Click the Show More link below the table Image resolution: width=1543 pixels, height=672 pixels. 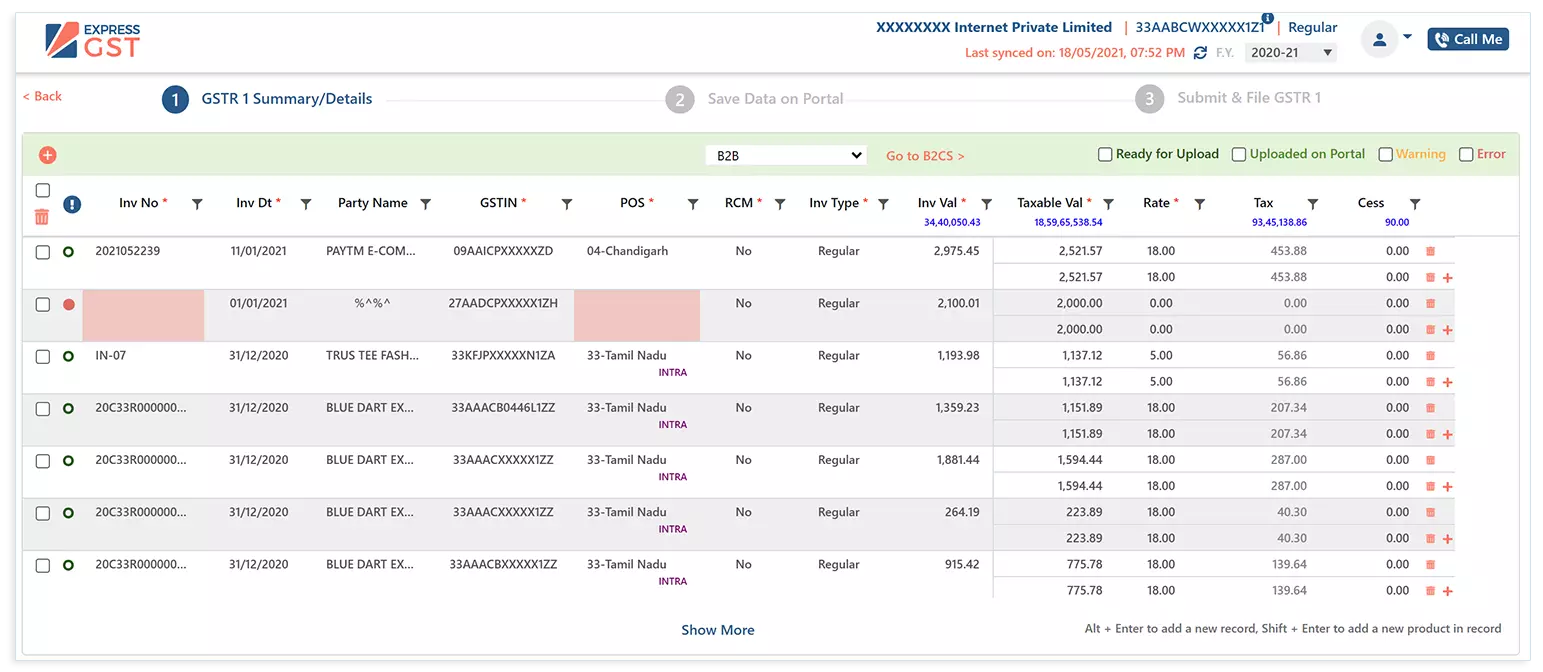coord(718,629)
